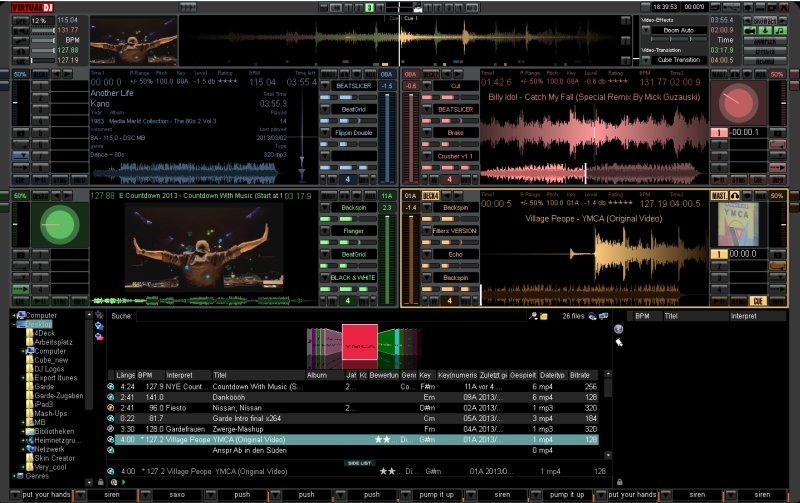
Task: Click the red jog wheel on deck 2
Action: pyautogui.click(x=741, y=103)
